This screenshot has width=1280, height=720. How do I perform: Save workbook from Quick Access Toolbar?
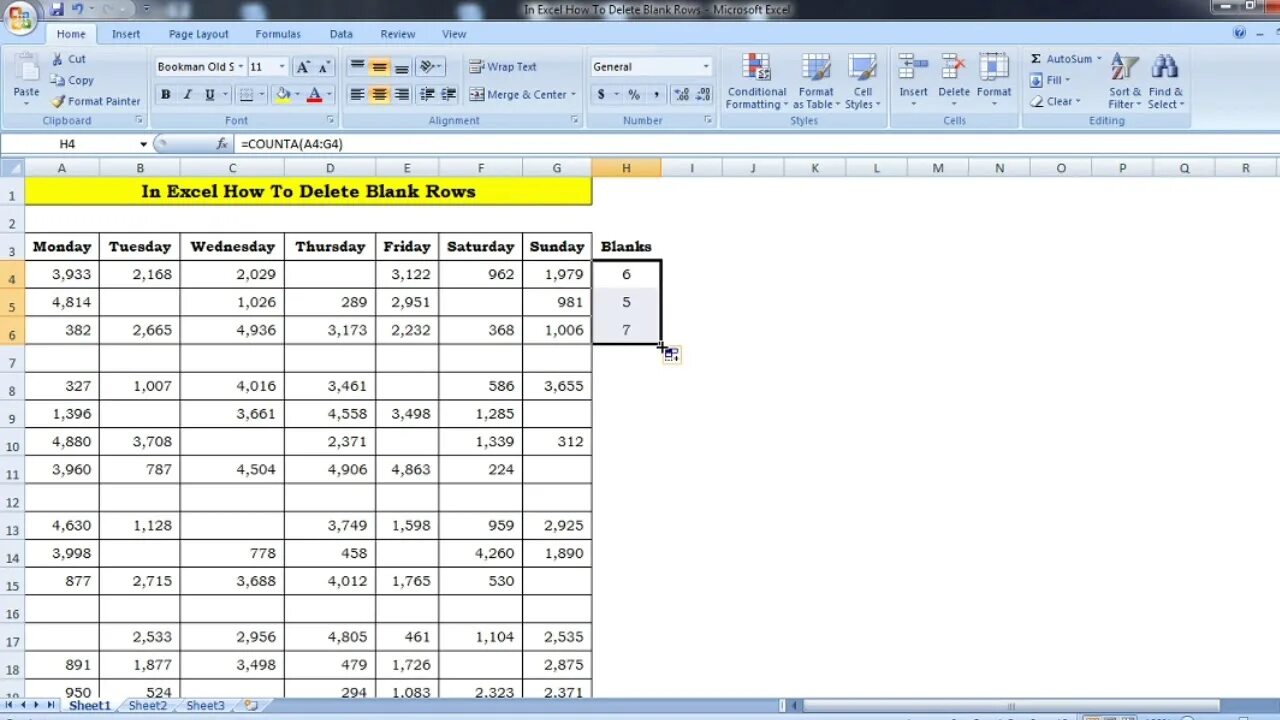[57, 9]
